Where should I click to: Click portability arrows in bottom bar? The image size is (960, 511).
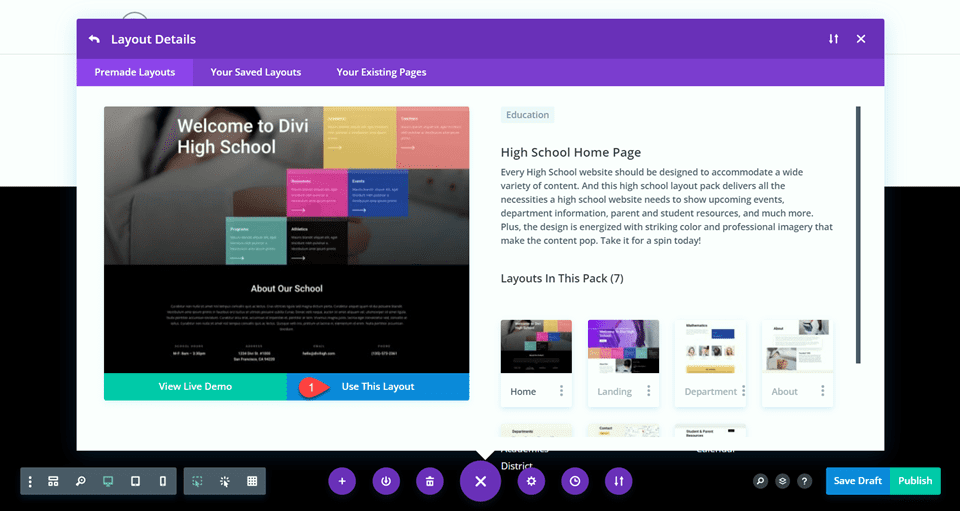[619, 482]
